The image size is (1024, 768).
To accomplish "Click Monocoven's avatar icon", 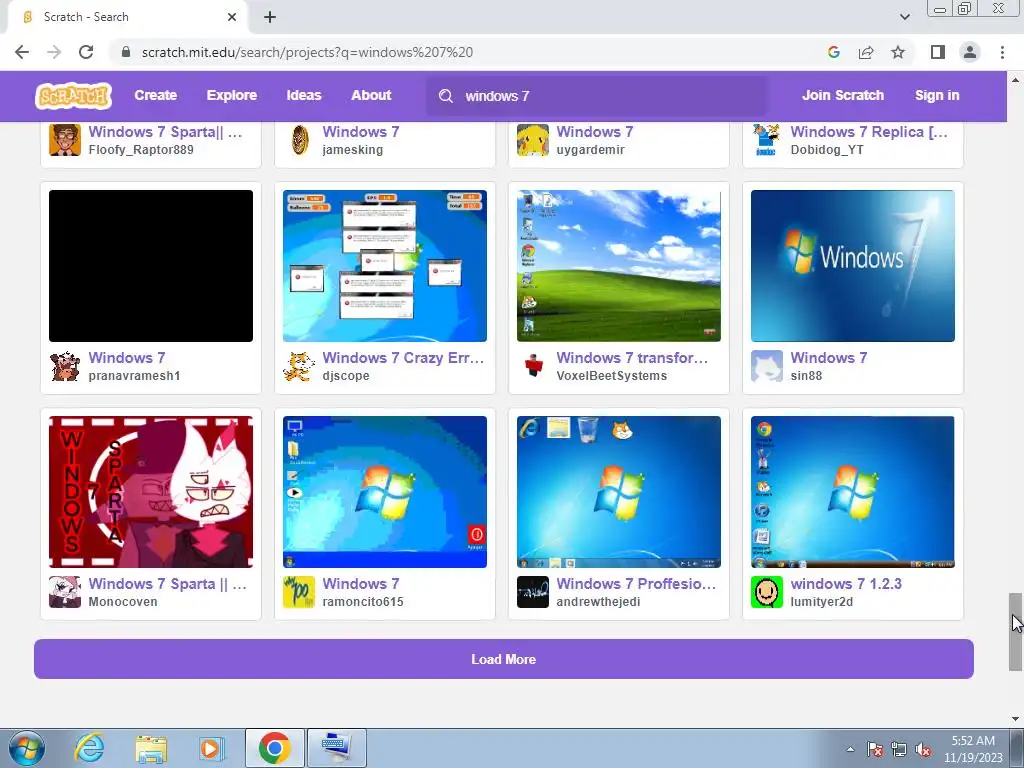I will (x=65, y=592).
